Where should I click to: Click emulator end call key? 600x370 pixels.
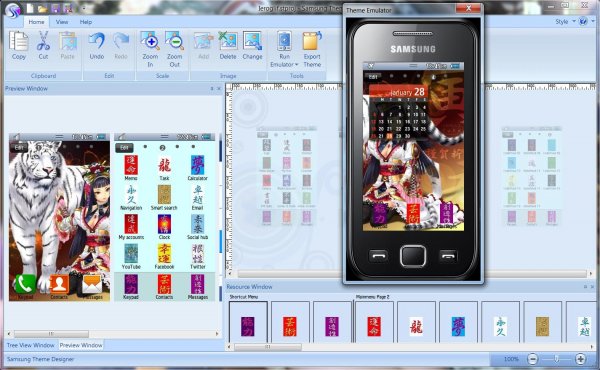coord(448,256)
